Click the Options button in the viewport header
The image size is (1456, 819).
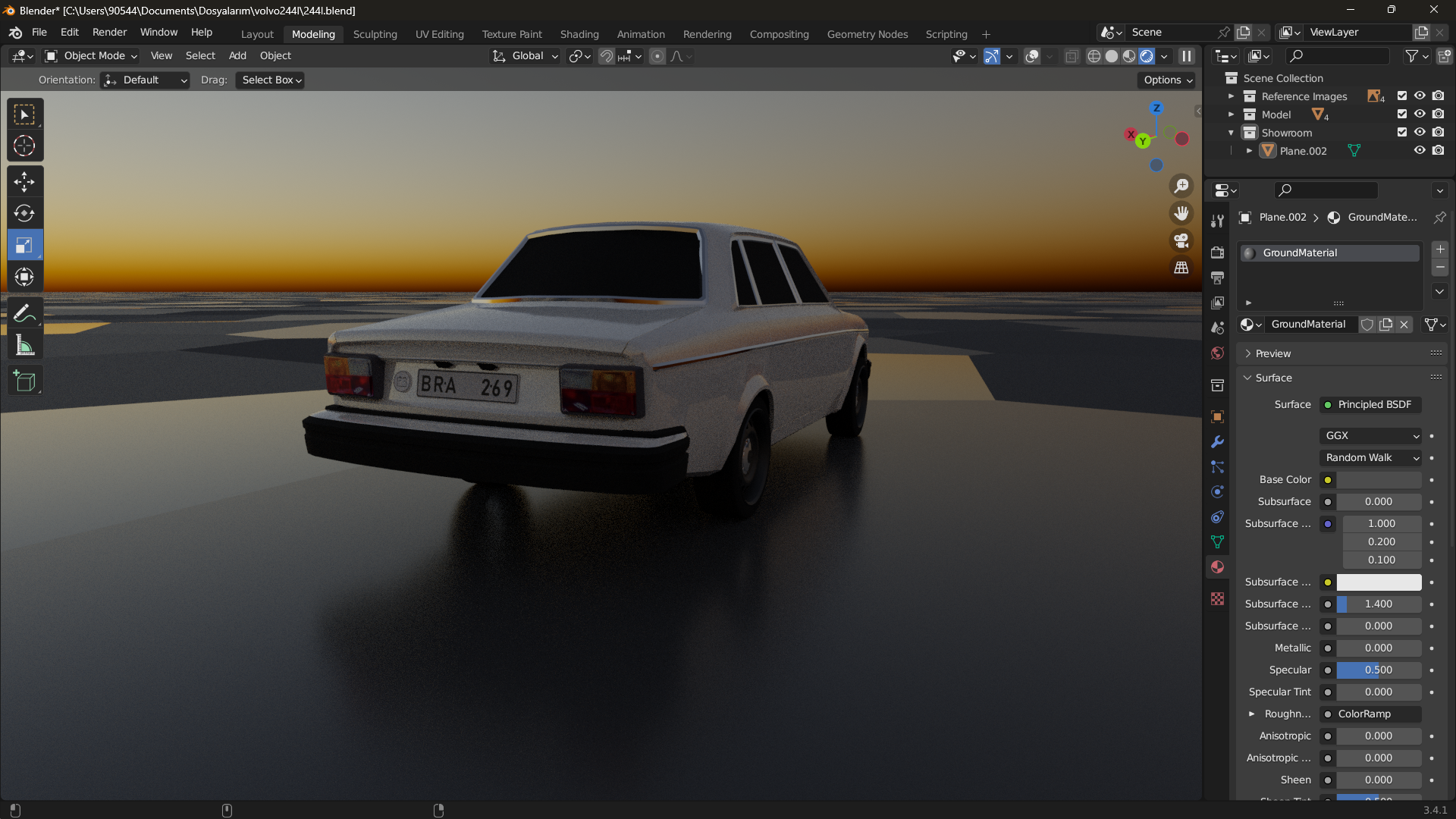[x=1168, y=80]
